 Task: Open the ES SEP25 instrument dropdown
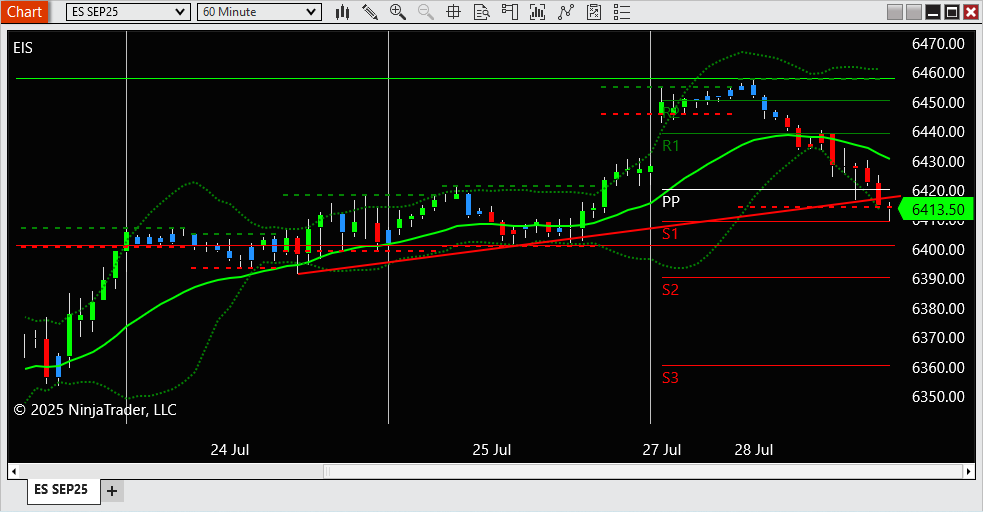[x=128, y=12]
